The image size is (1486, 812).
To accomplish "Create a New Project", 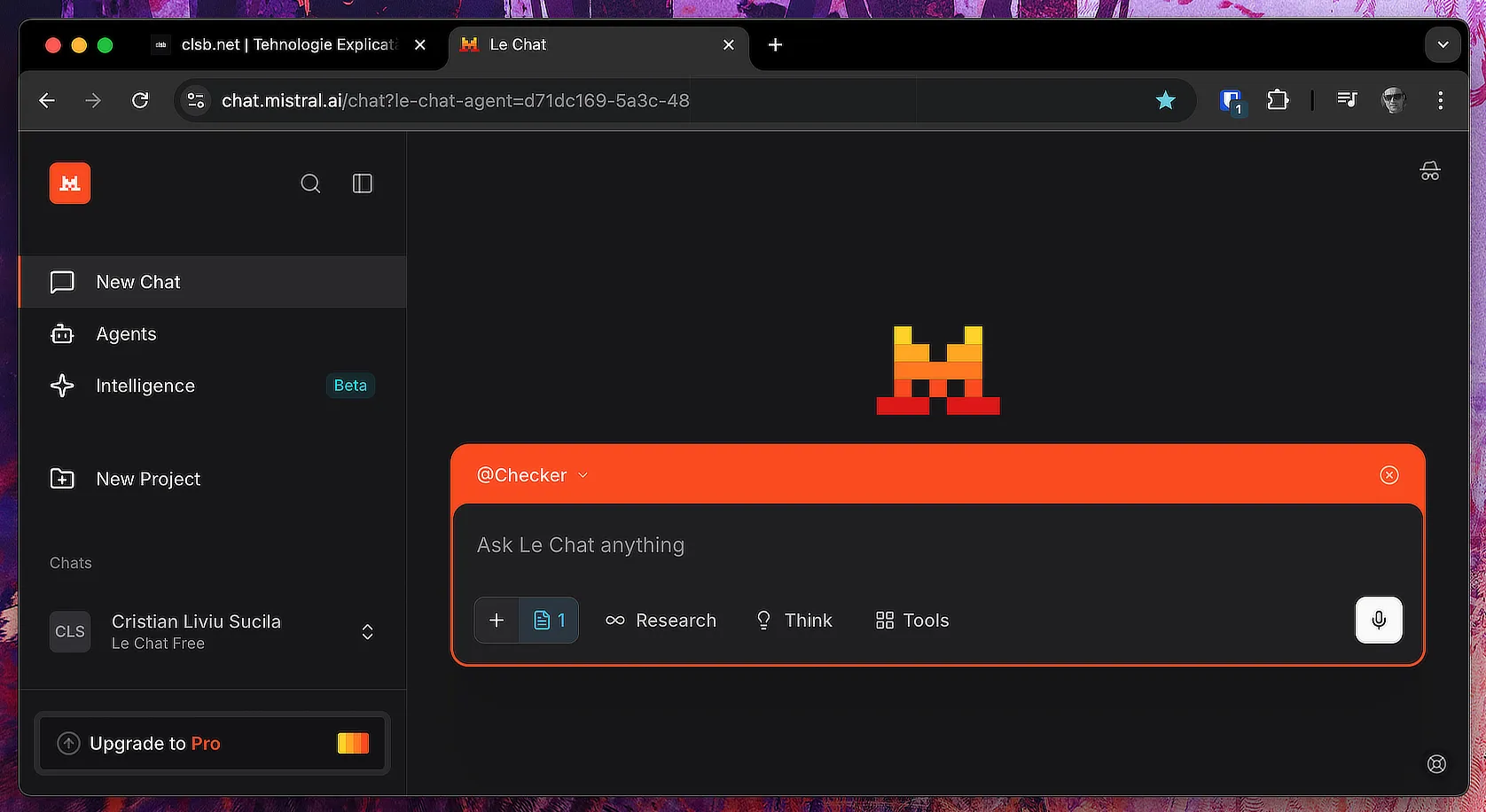I will [147, 479].
